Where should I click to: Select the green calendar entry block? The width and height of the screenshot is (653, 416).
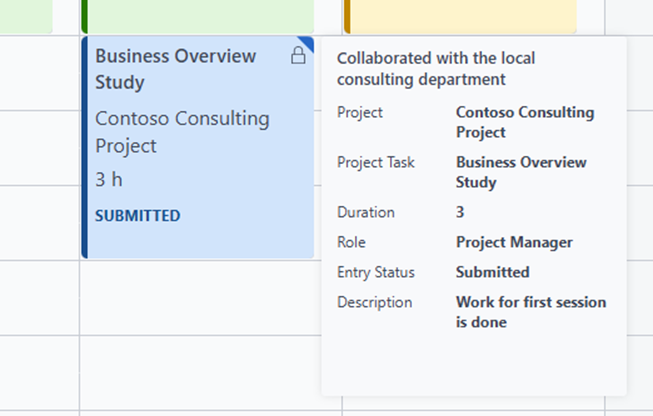point(197,16)
